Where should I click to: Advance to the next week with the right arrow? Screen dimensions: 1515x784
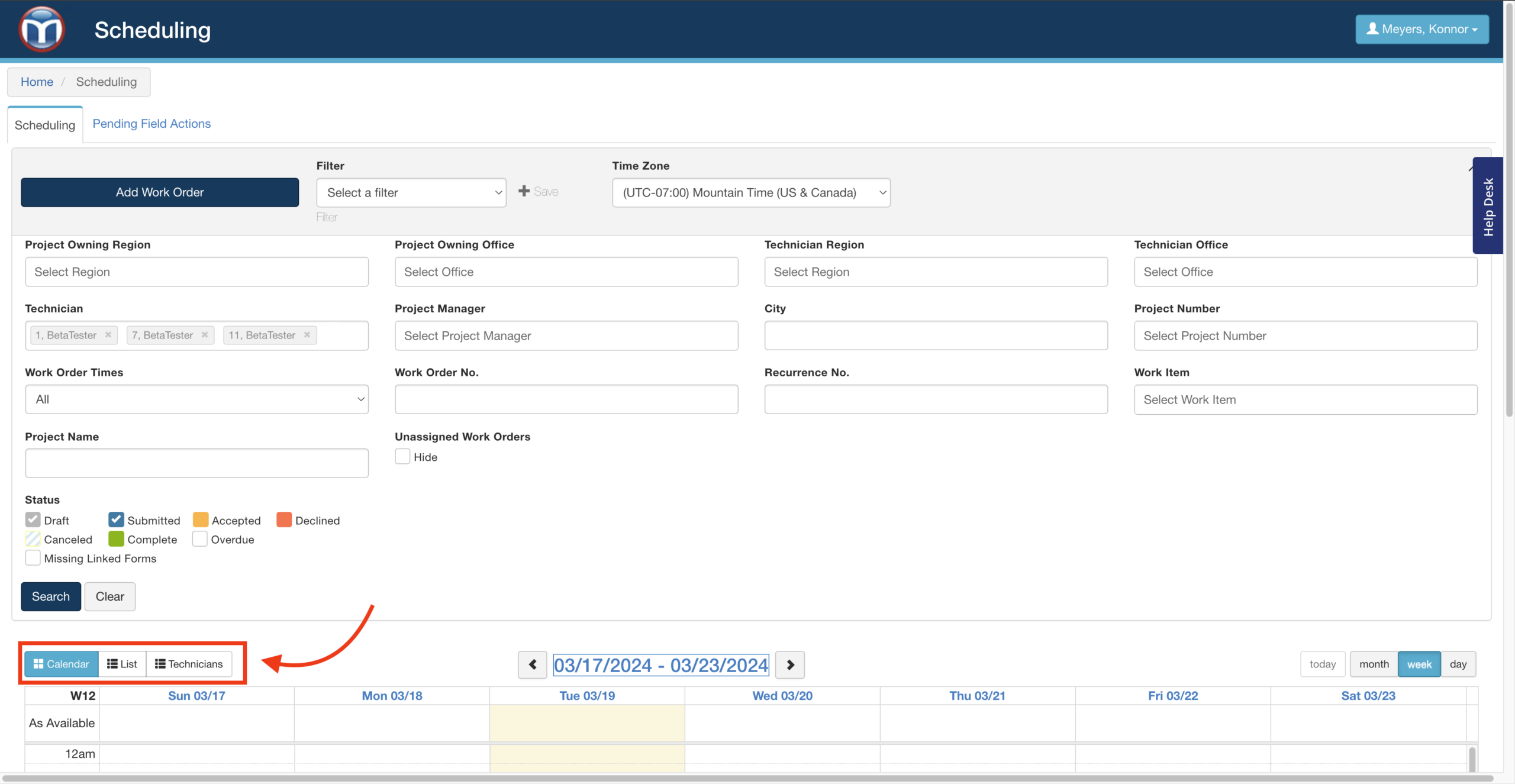[790, 664]
